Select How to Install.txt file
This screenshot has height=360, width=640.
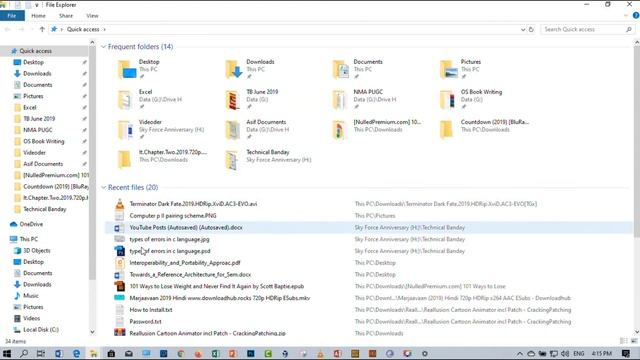pyautogui.click(x=151, y=310)
